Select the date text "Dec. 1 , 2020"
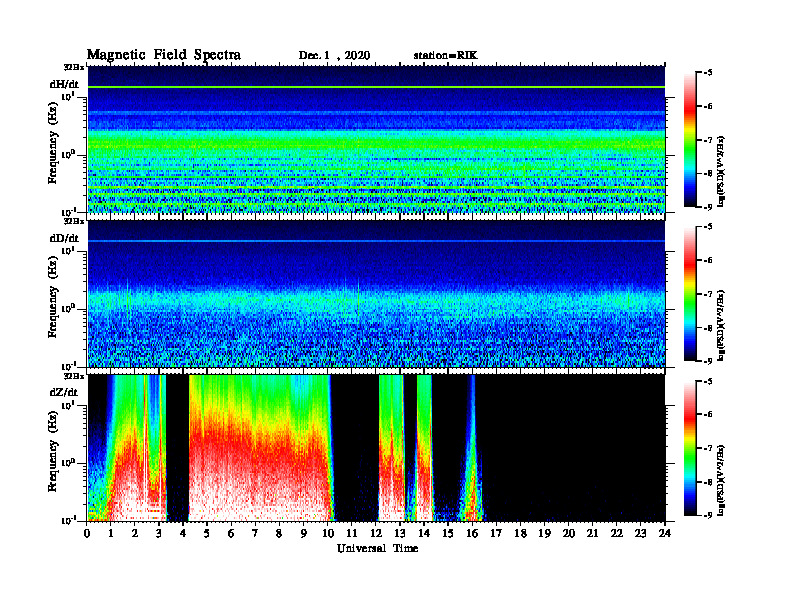792x612 pixels. (334, 56)
